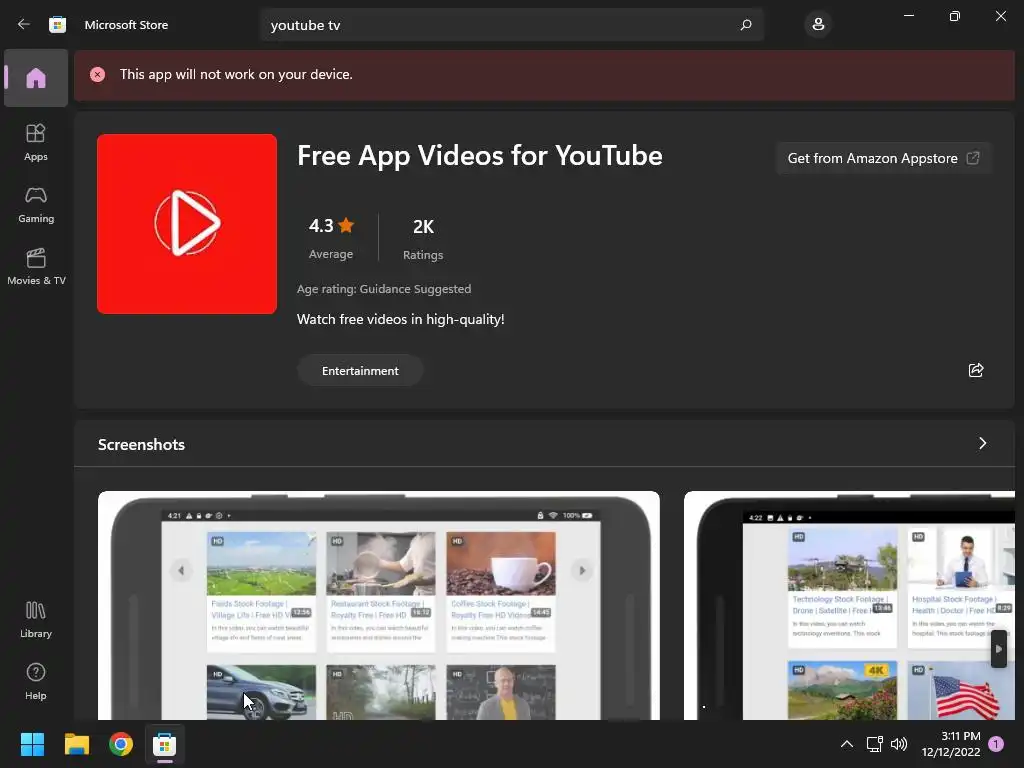Open the Windows Start menu
Viewport: 1024px width, 768px height.
[x=32, y=744]
